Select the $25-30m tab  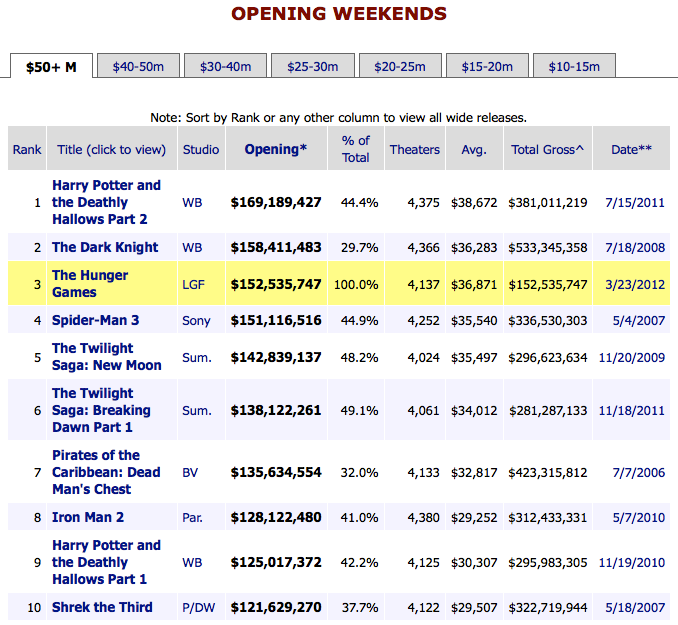coord(313,67)
